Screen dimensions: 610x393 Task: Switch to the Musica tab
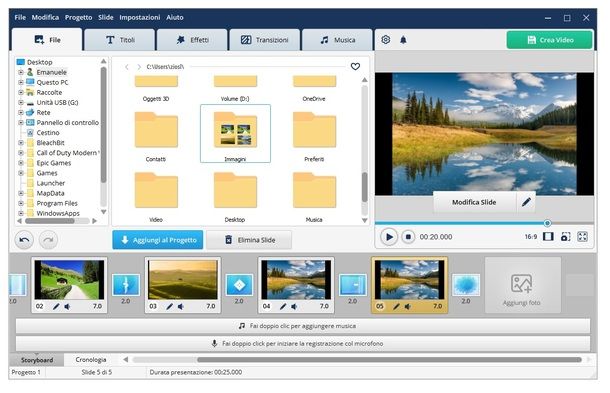(x=337, y=40)
